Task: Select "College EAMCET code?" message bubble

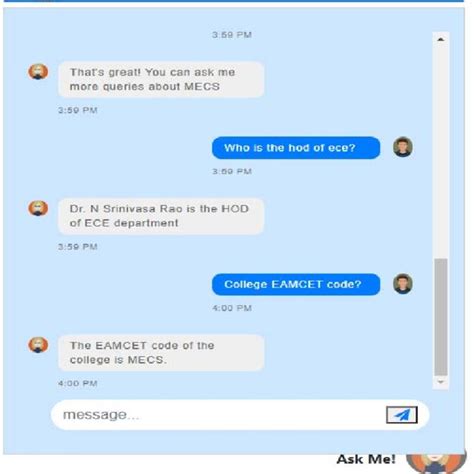Action: point(296,284)
